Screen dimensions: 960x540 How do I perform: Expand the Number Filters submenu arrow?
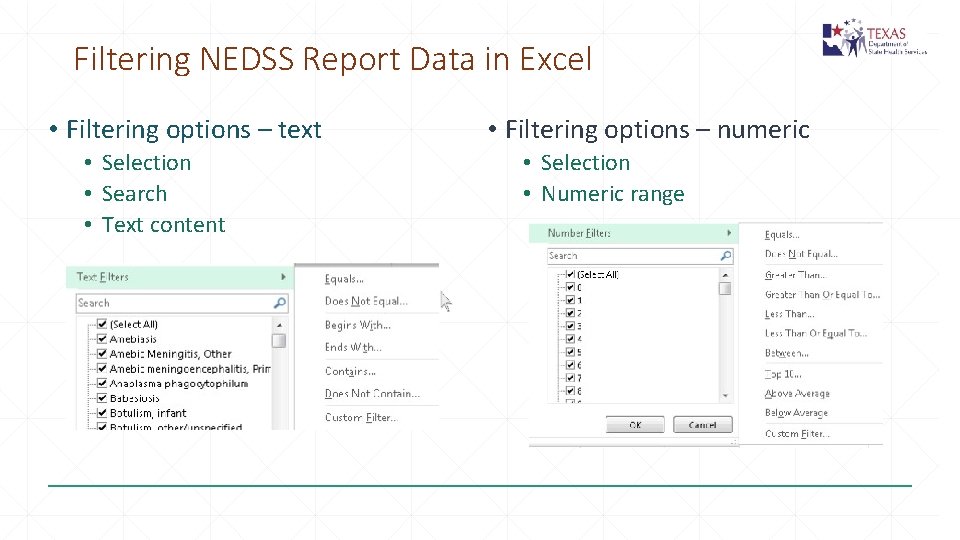pyautogui.click(x=729, y=233)
